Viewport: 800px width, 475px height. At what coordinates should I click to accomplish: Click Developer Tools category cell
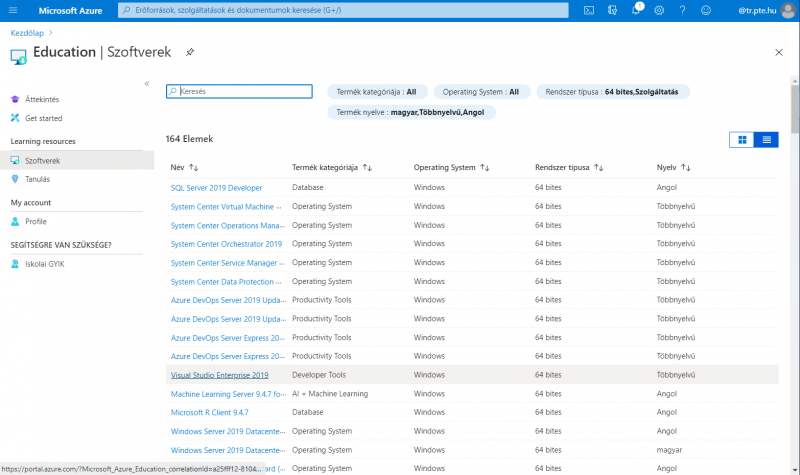(x=319, y=375)
